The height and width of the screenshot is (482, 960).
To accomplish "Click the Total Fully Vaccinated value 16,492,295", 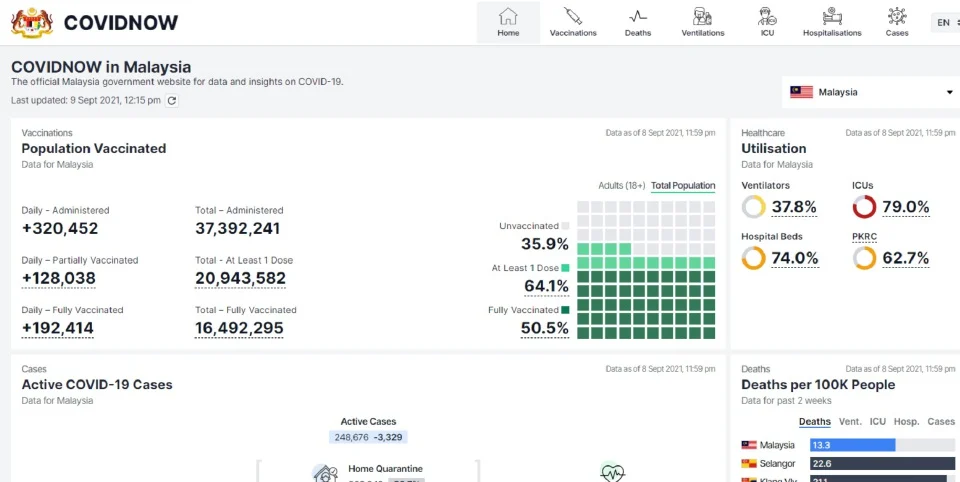I will pyautogui.click(x=239, y=328).
